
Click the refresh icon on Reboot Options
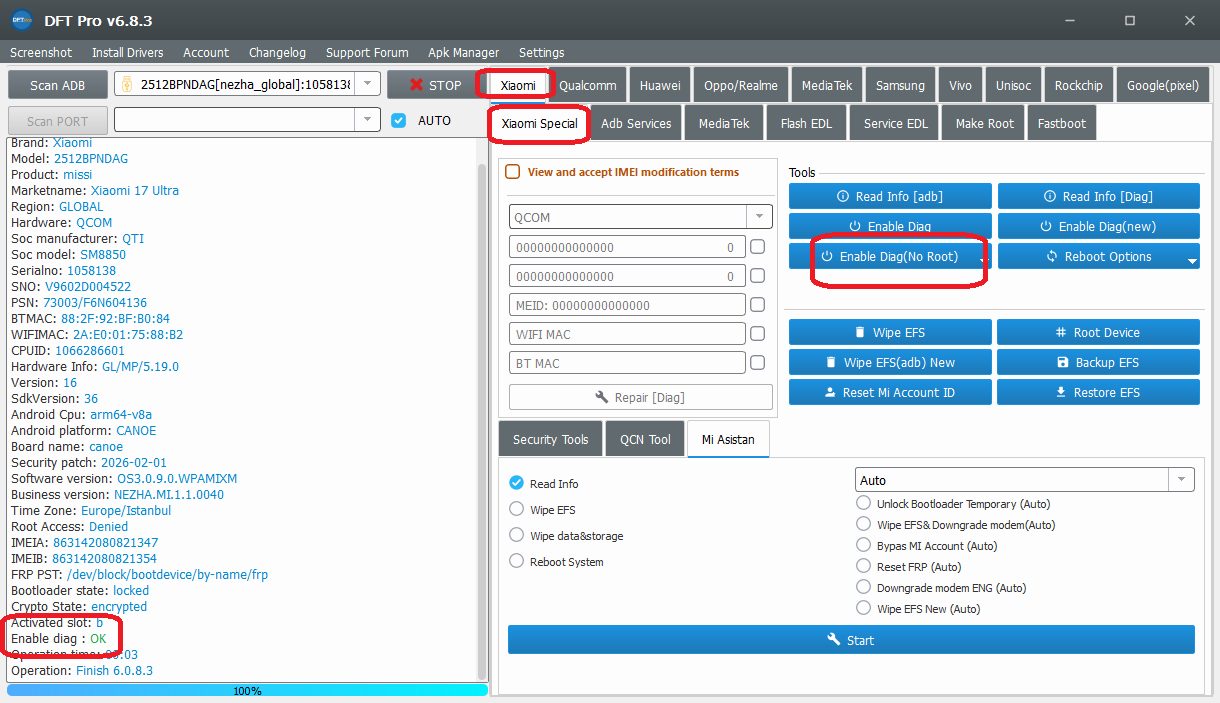click(x=1052, y=256)
